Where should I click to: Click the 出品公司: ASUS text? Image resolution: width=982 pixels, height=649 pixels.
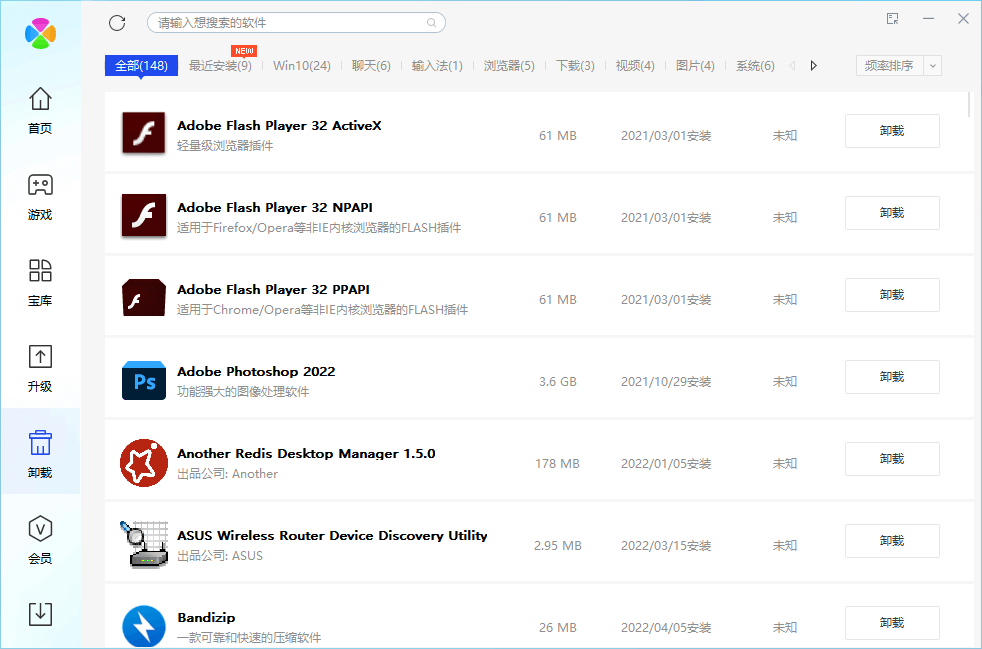220,556
